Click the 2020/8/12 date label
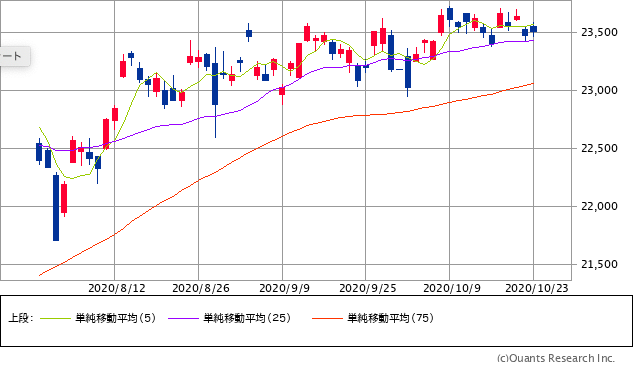The height and width of the screenshot is (372, 633). click(117, 288)
